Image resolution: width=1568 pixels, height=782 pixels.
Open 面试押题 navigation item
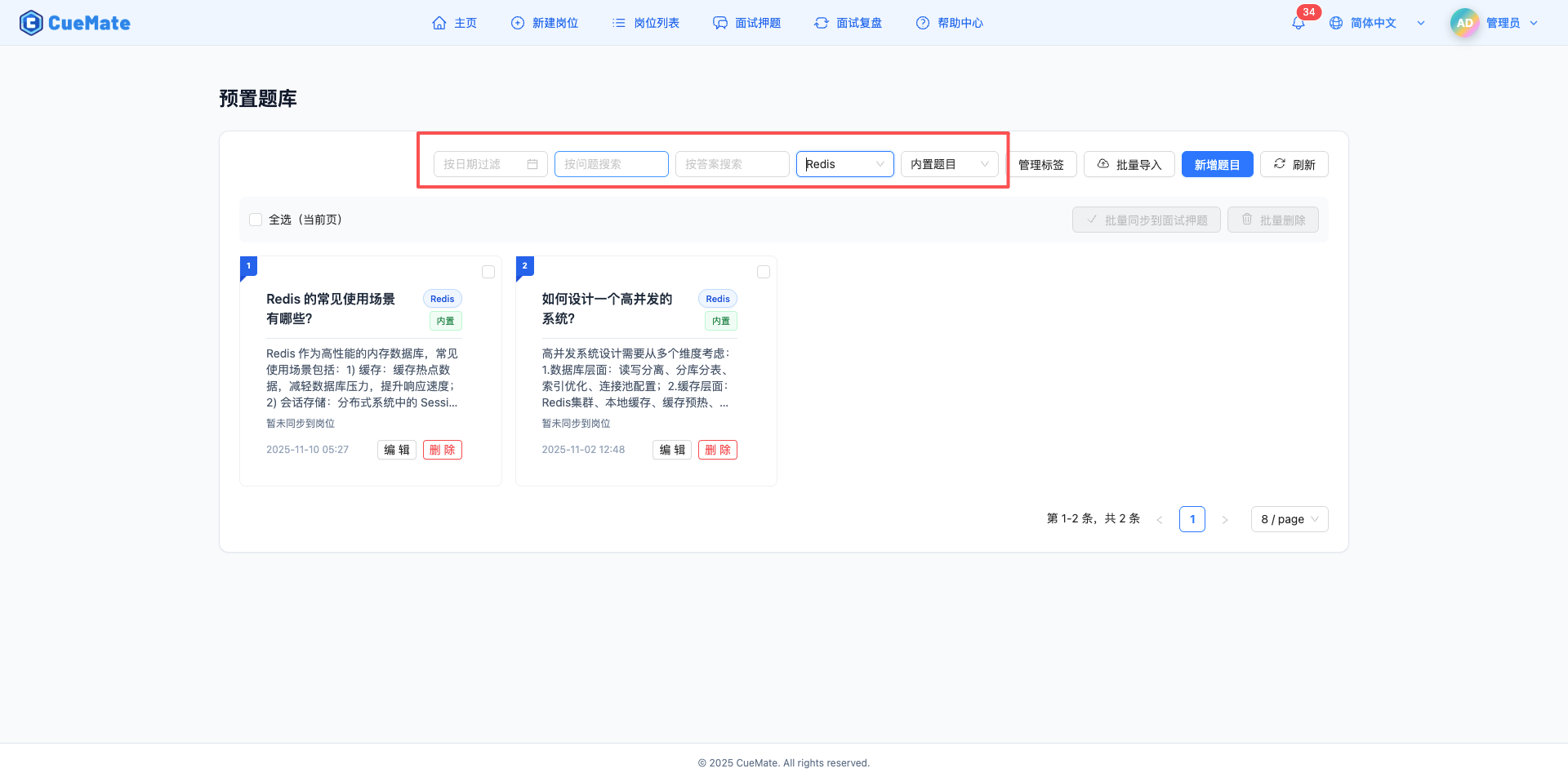(x=747, y=23)
